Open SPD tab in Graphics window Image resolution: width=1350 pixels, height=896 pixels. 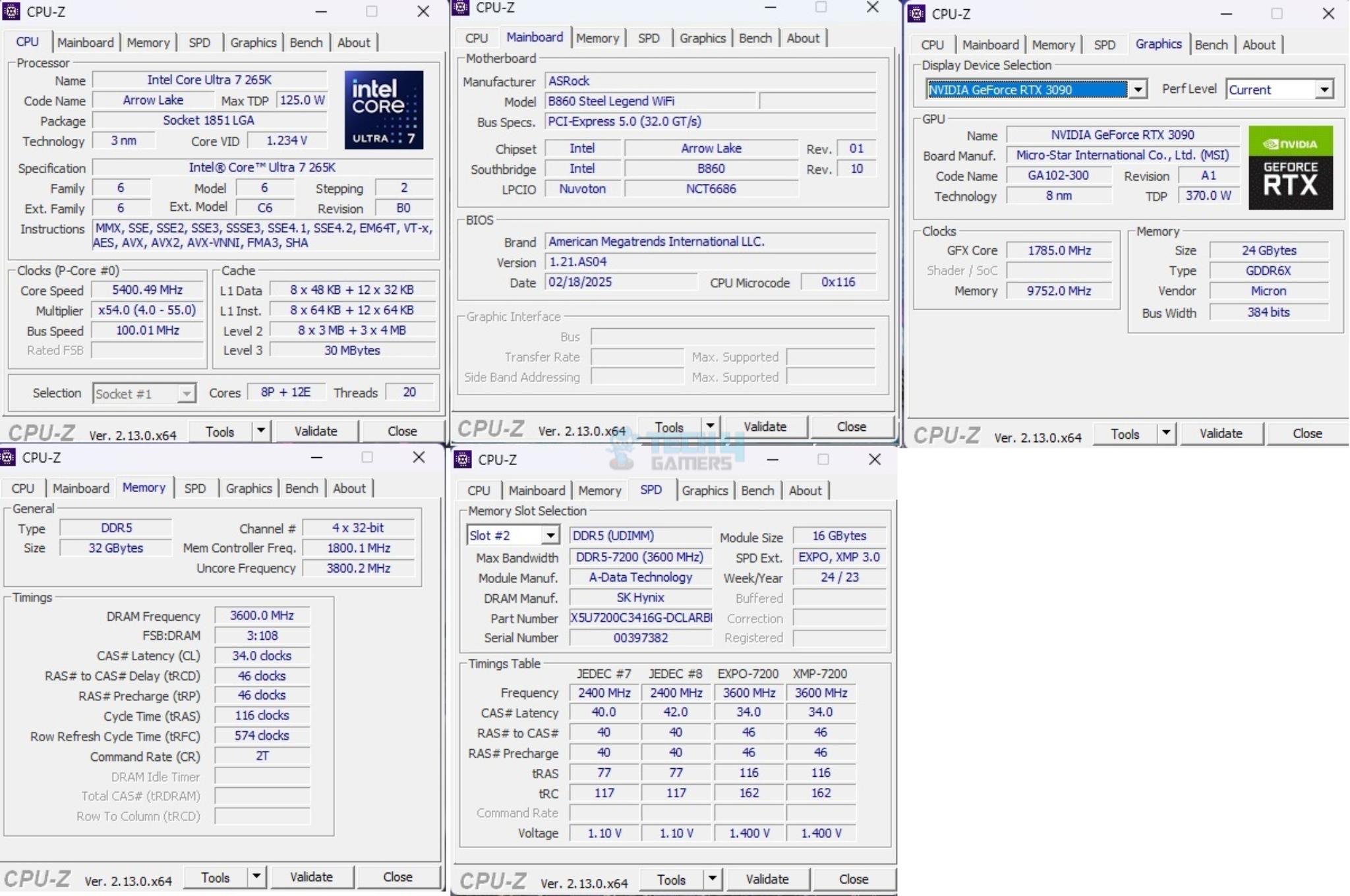click(1104, 45)
